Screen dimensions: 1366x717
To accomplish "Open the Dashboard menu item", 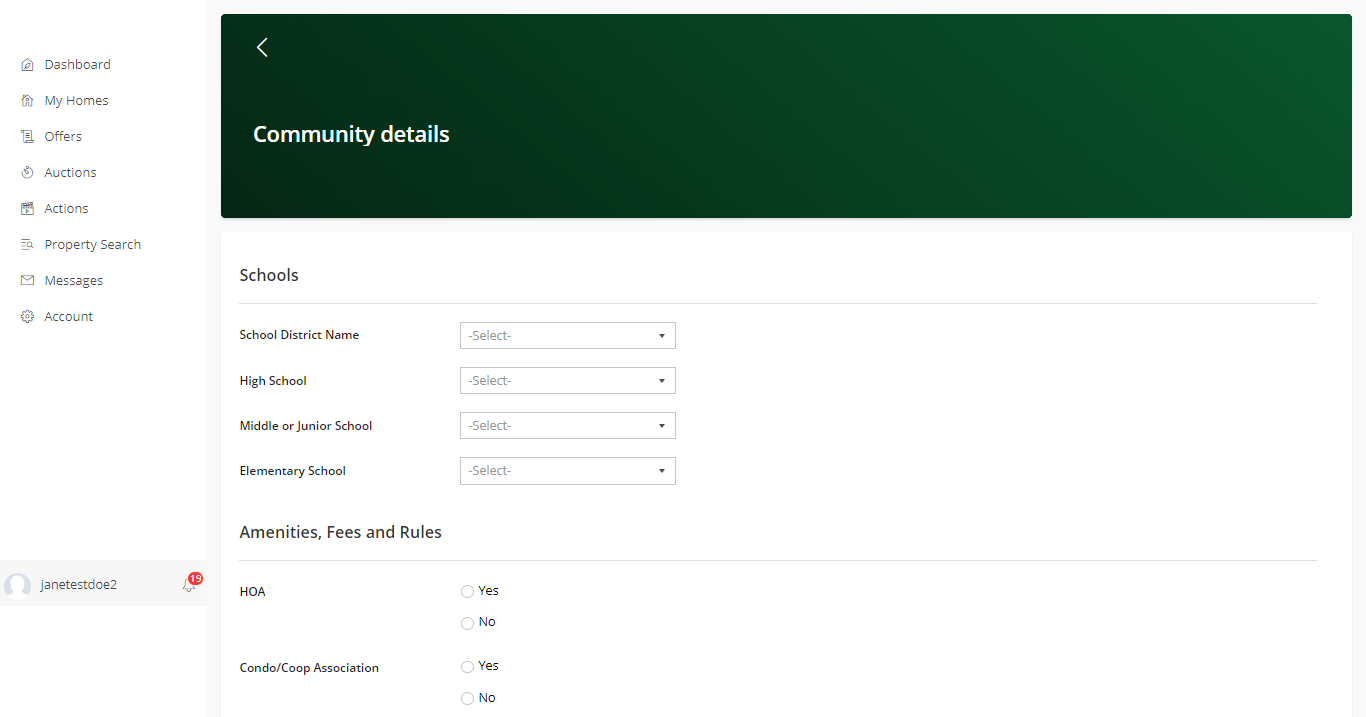I will point(78,65).
